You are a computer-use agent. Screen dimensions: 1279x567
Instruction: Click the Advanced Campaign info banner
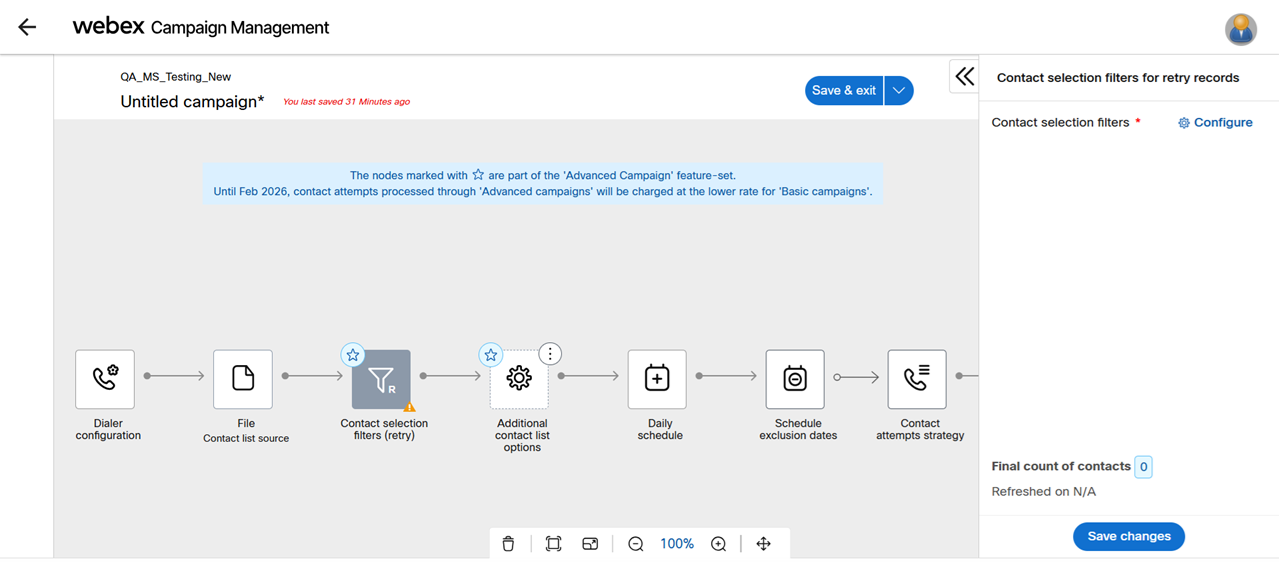tap(543, 183)
